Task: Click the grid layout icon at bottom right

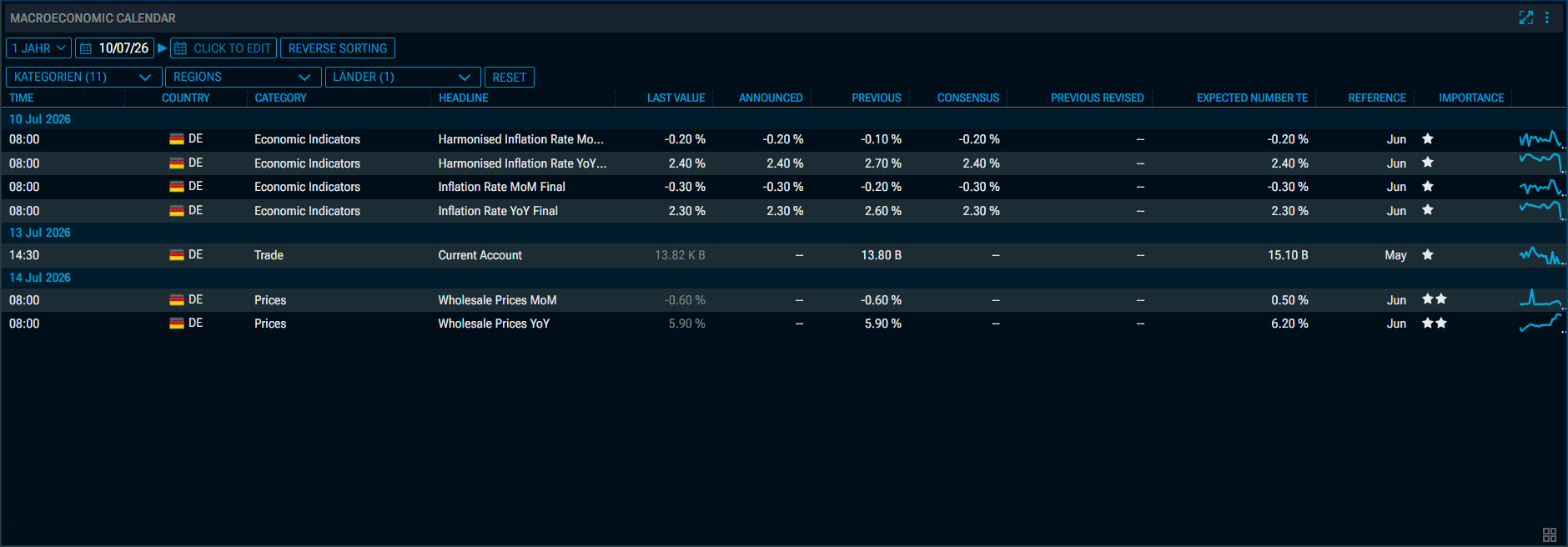Action: click(1549, 534)
